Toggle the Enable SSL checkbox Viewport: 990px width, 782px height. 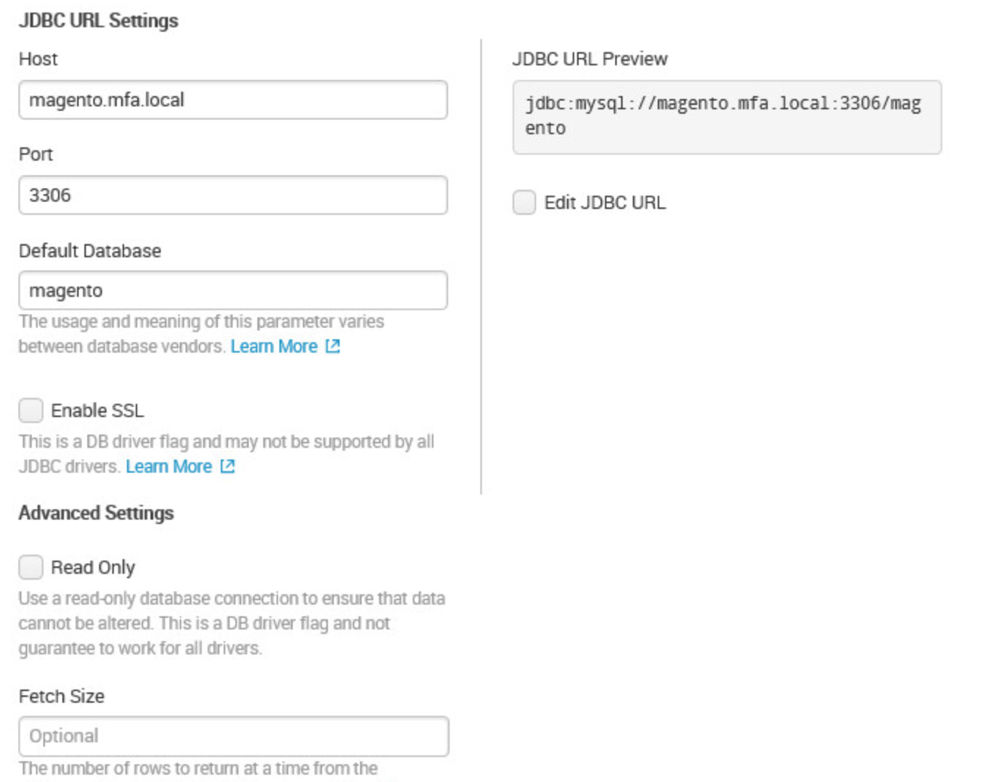[30, 410]
